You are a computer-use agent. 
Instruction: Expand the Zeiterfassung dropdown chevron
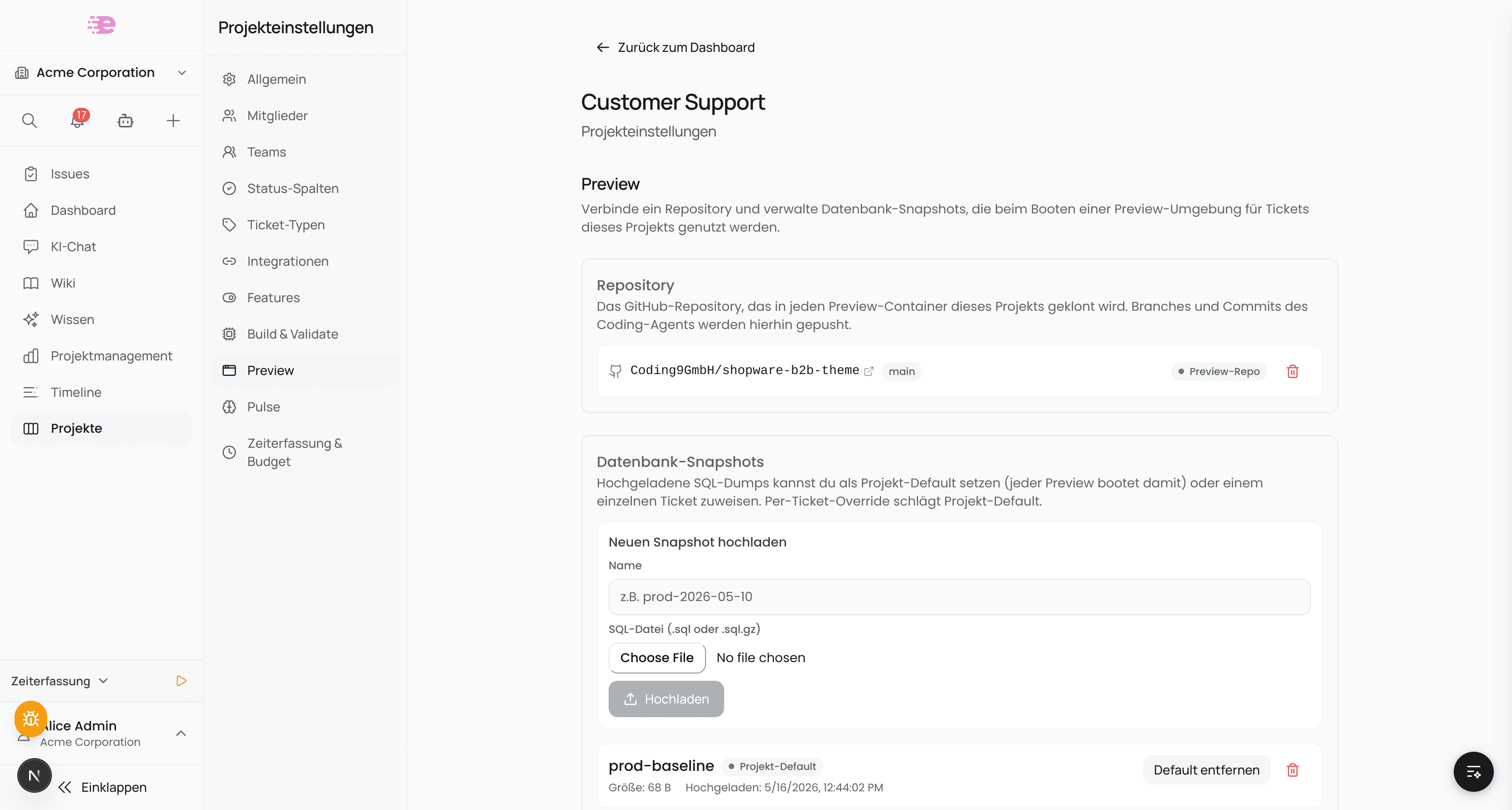[x=104, y=681]
